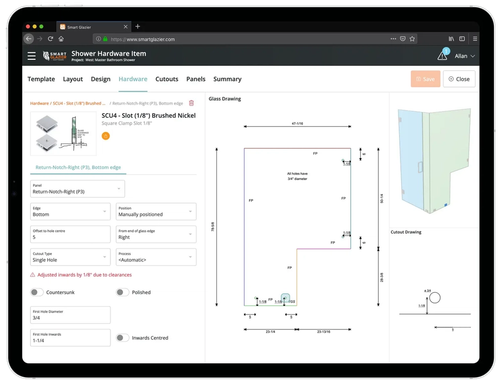Click the pocket shield icon in address bar
The height and width of the screenshot is (380, 500).
(x=403, y=39)
